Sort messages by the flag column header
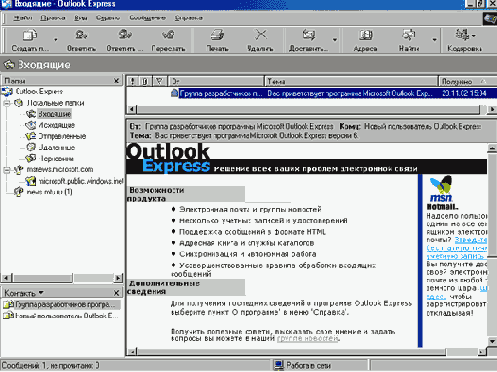 tap(159, 81)
